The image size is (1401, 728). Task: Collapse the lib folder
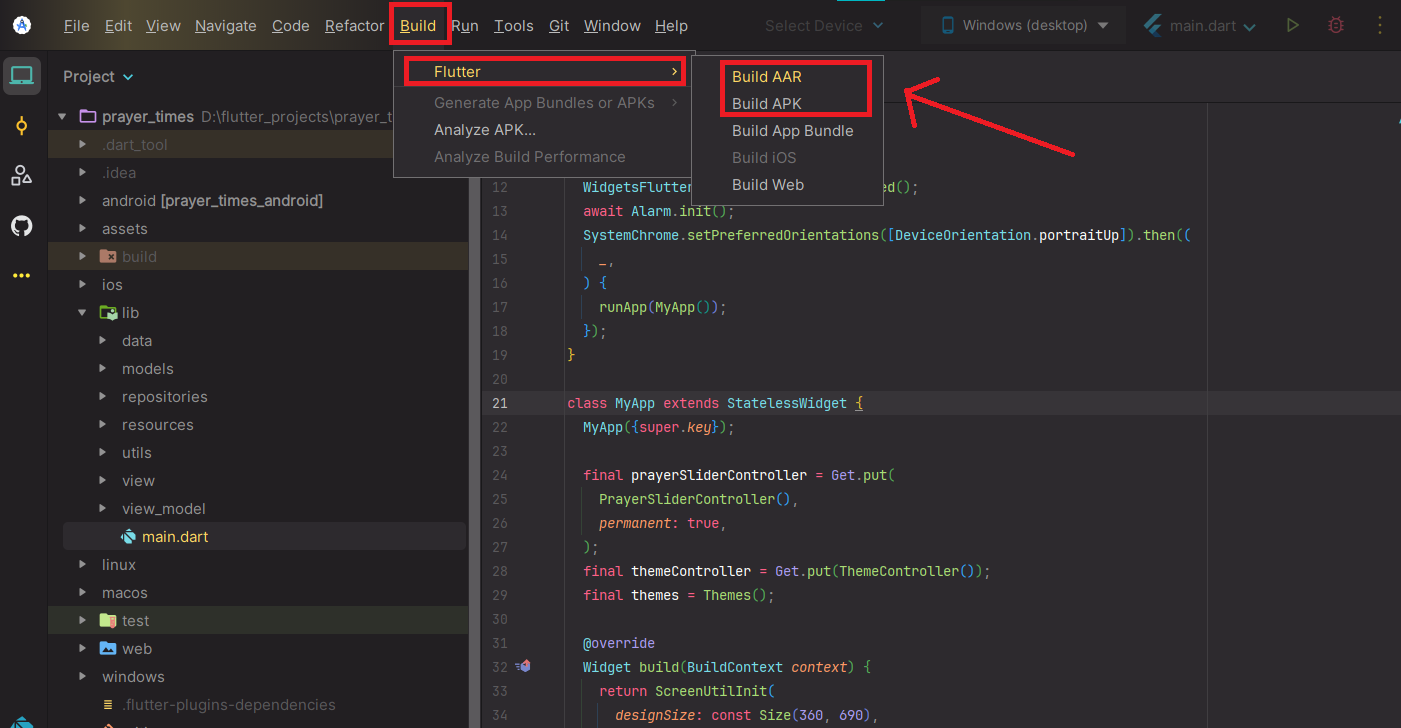coord(83,313)
